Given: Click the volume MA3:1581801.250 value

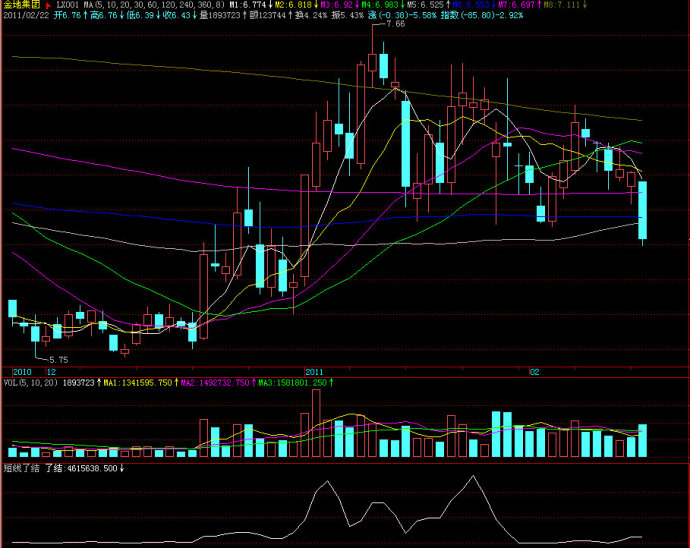Looking at the screenshot, I should [293, 383].
